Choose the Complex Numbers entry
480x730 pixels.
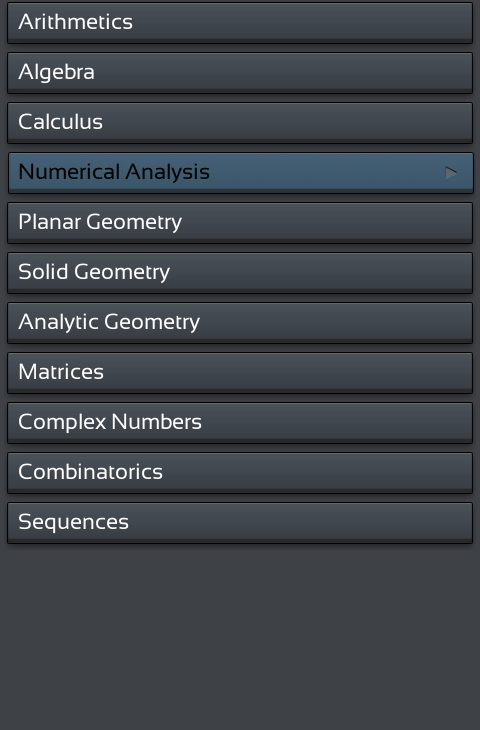point(240,423)
